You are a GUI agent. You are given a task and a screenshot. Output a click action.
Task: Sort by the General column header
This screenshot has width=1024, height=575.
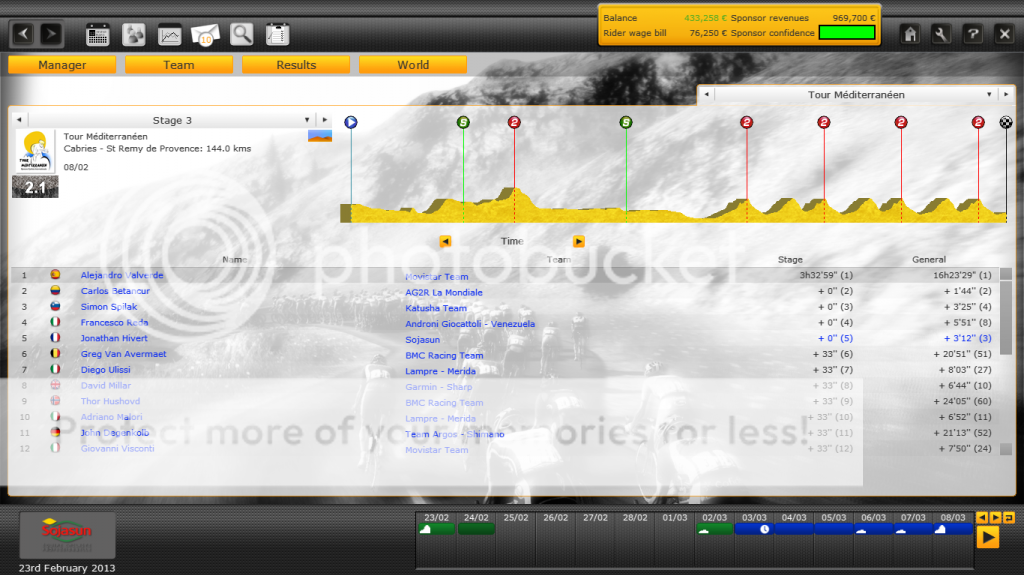pyautogui.click(x=929, y=259)
